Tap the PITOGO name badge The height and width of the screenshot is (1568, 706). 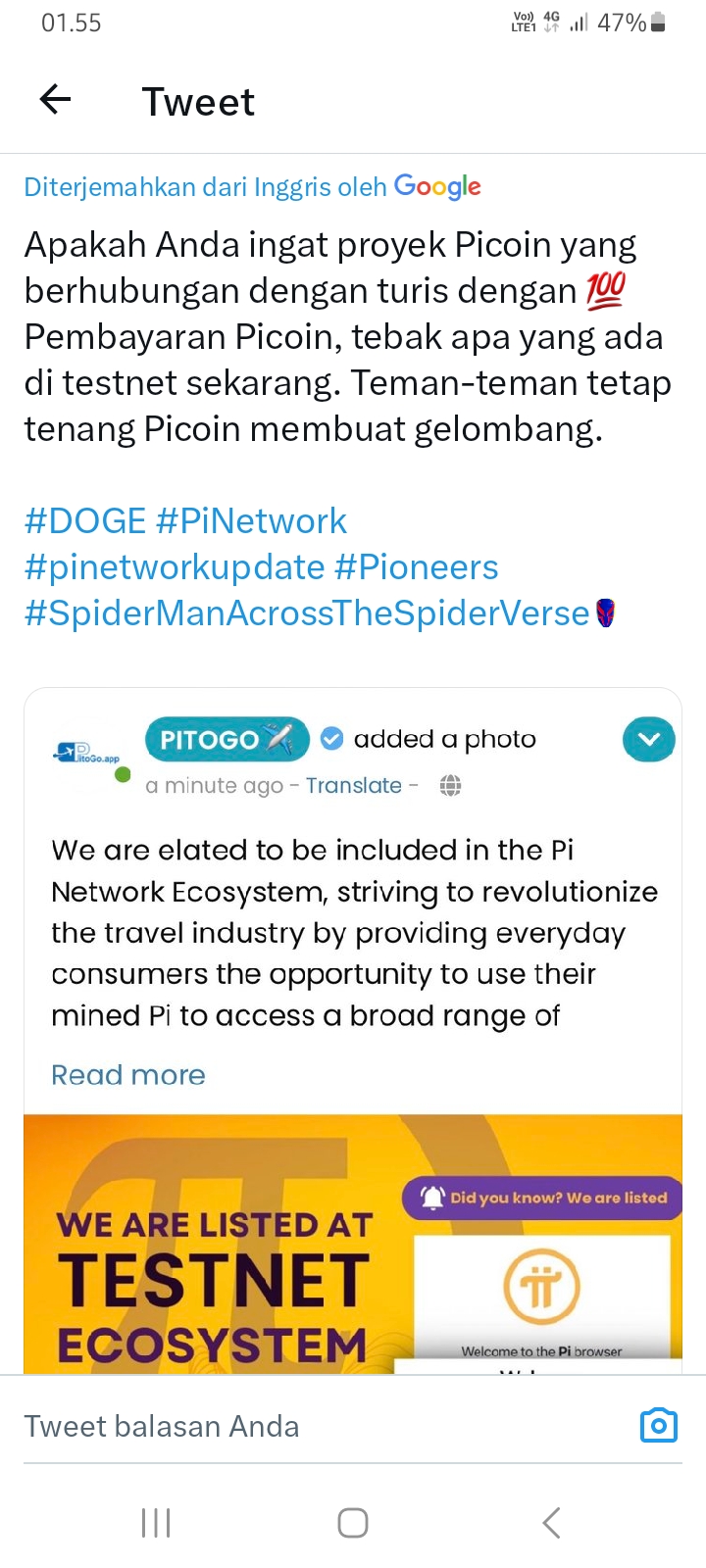227,739
